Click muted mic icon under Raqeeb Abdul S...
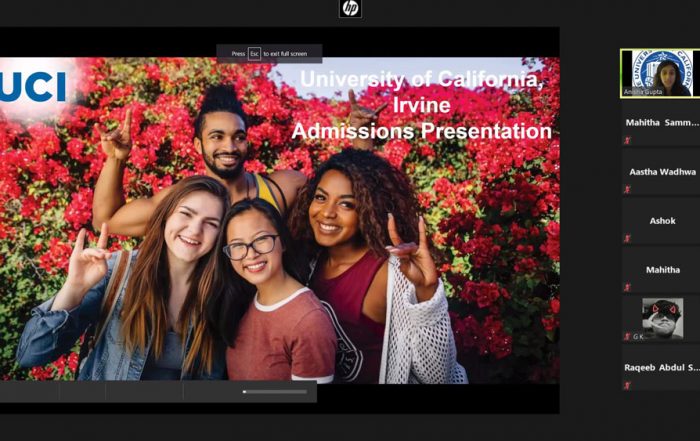The image size is (700, 441). click(627, 385)
